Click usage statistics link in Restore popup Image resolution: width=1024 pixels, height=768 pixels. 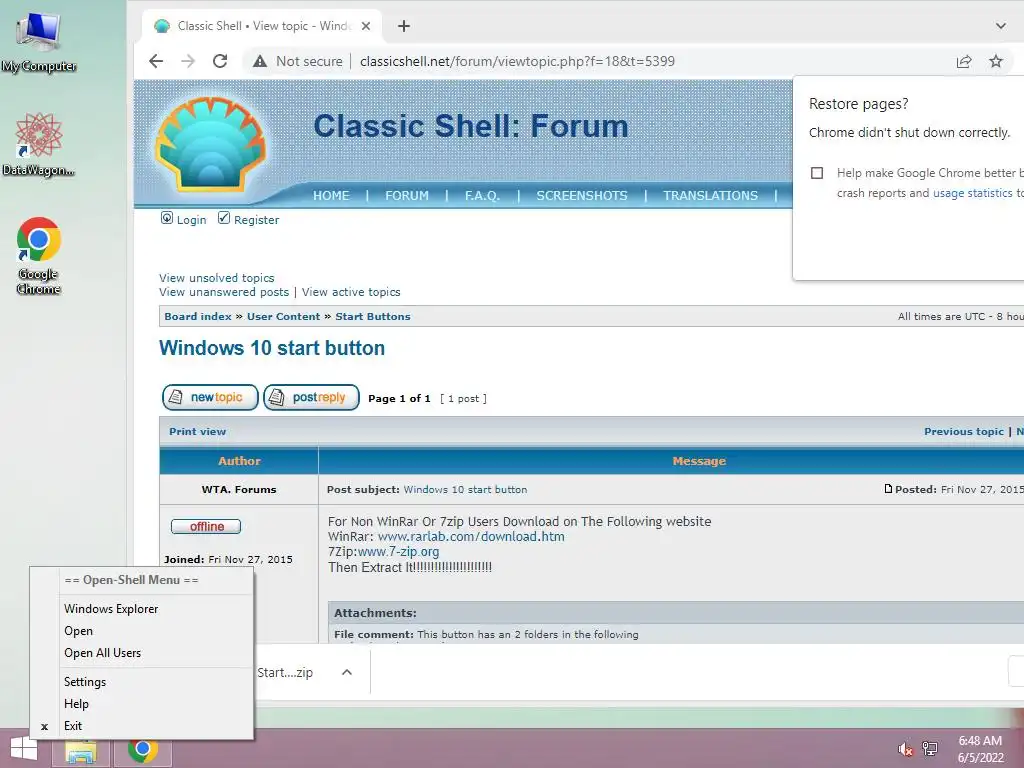972,193
